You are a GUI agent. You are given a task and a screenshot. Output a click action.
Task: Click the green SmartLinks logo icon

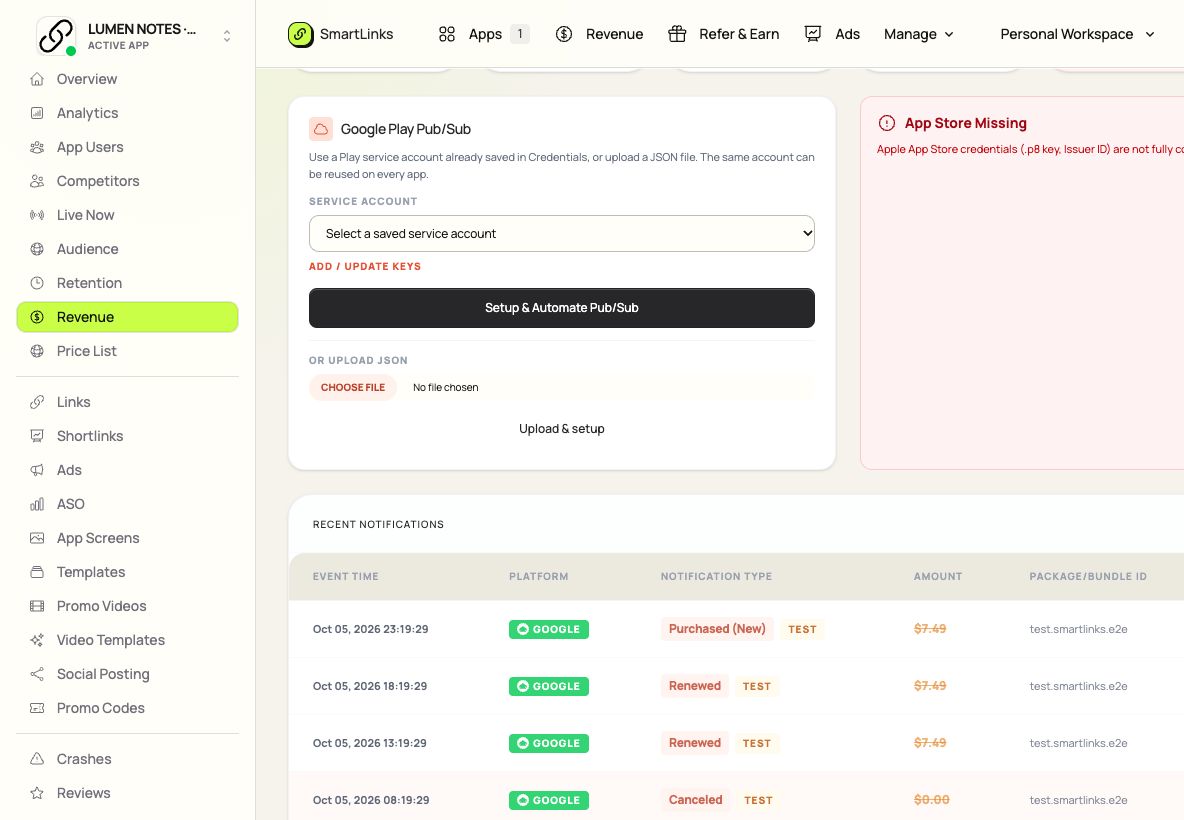[x=301, y=35]
